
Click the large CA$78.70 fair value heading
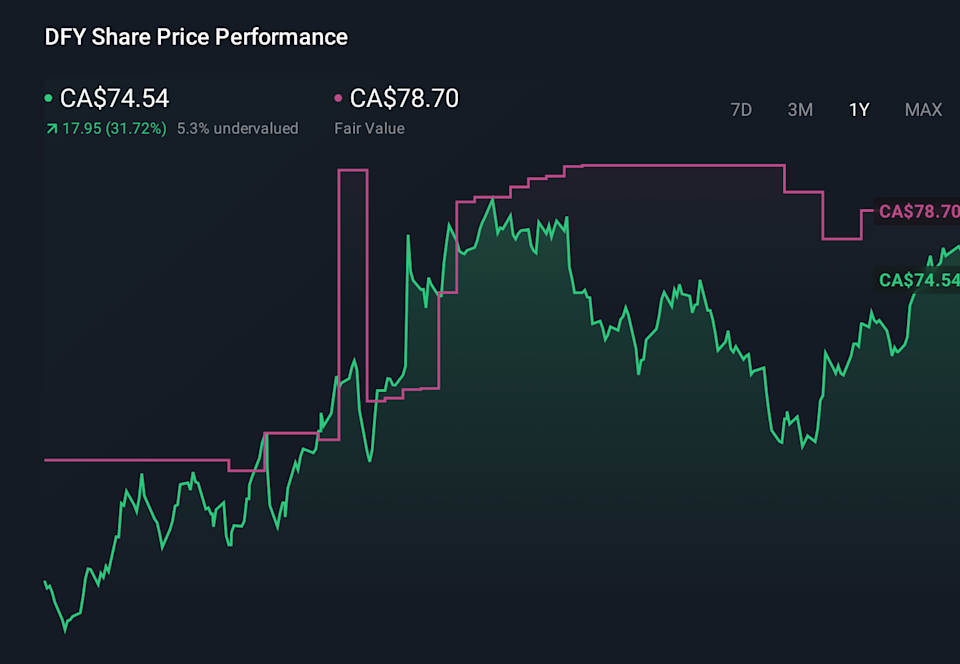(404, 98)
